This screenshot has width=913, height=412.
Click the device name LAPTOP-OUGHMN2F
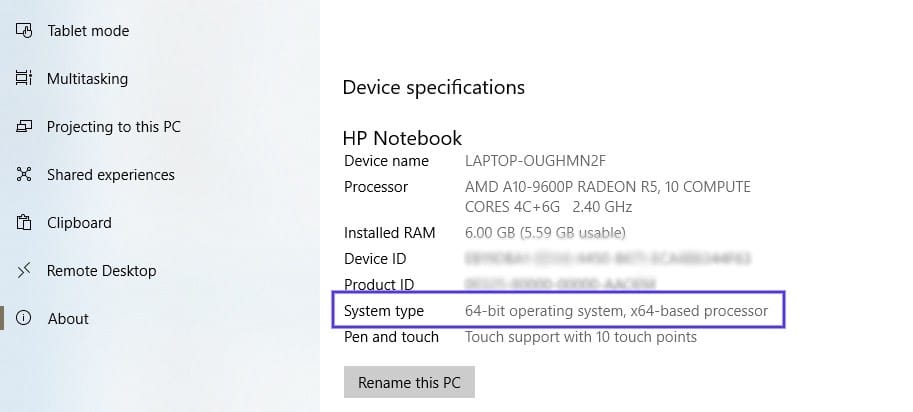(x=535, y=161)
